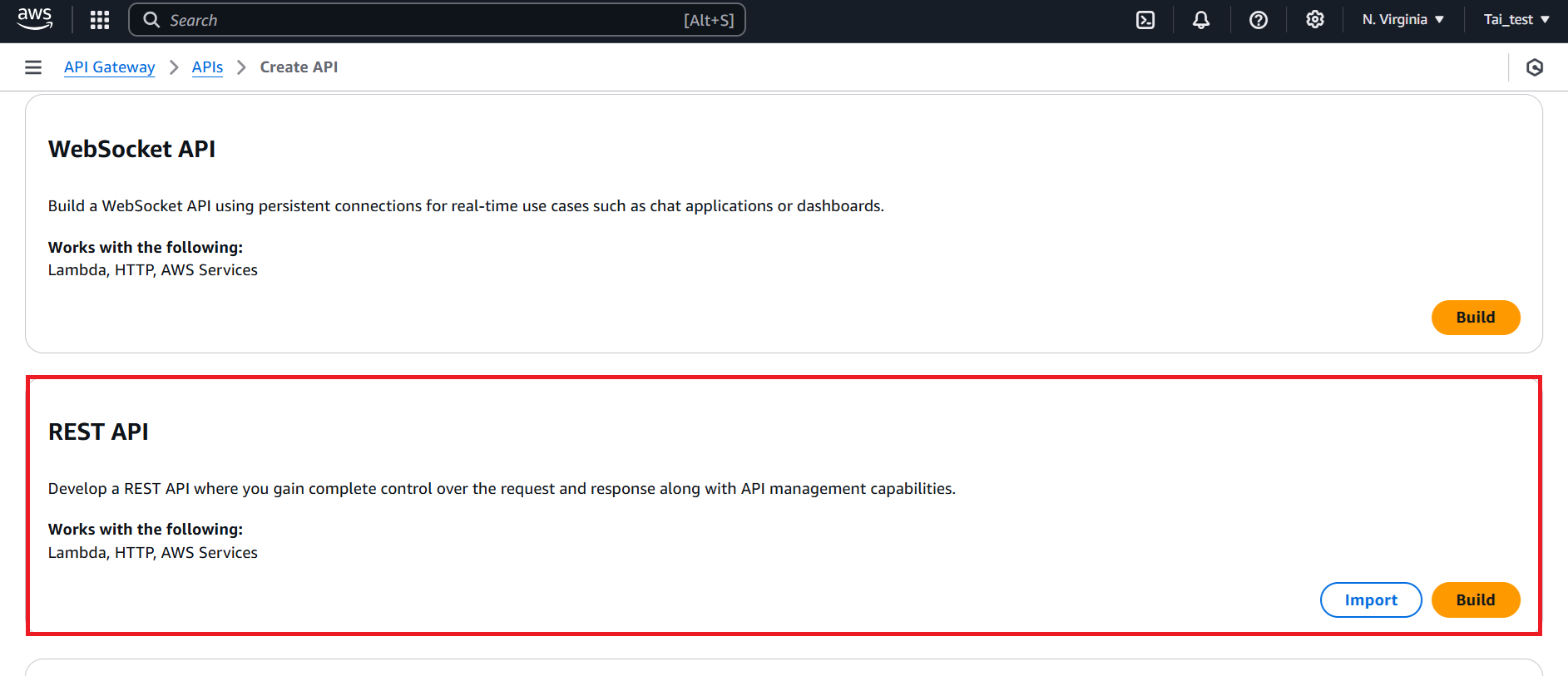
Task: Open the settings gear icon
Action: [1315, 20]
